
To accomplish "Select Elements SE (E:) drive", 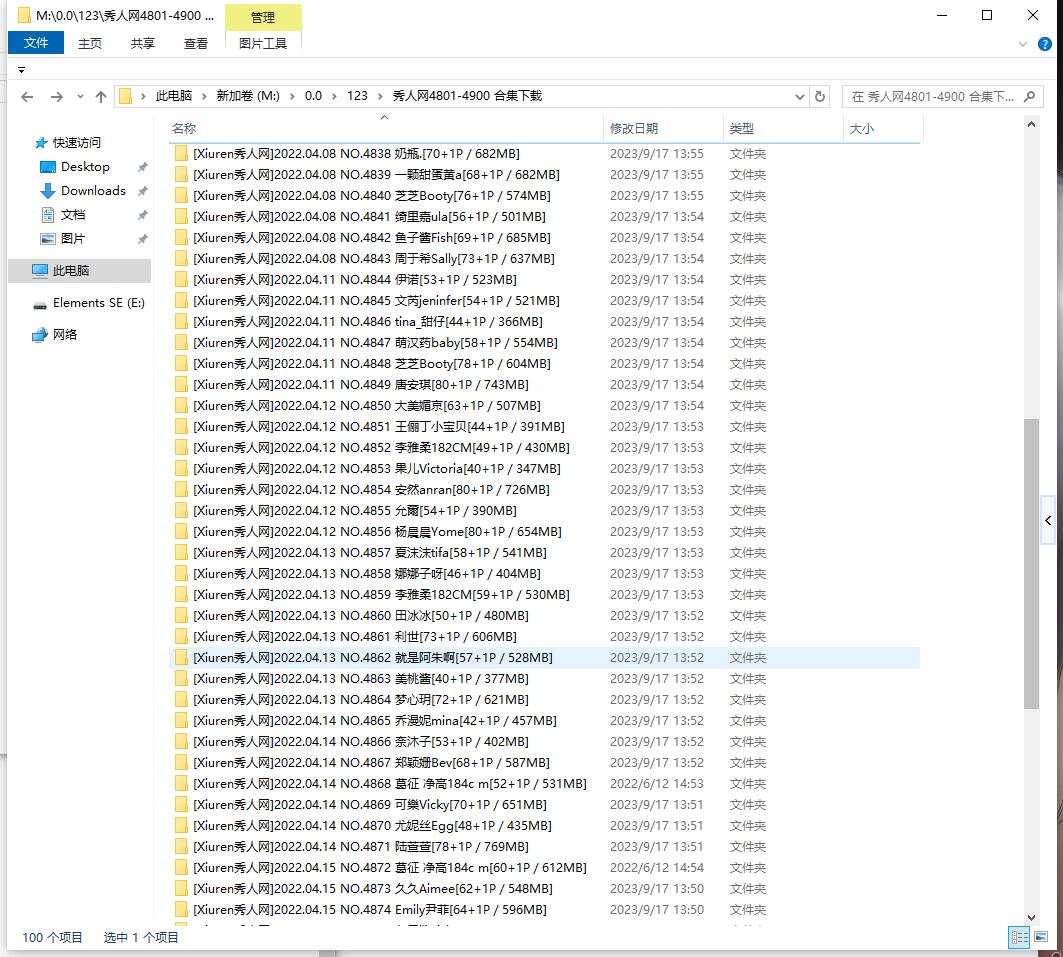I will pyautogui.click(x=98, y=302).
